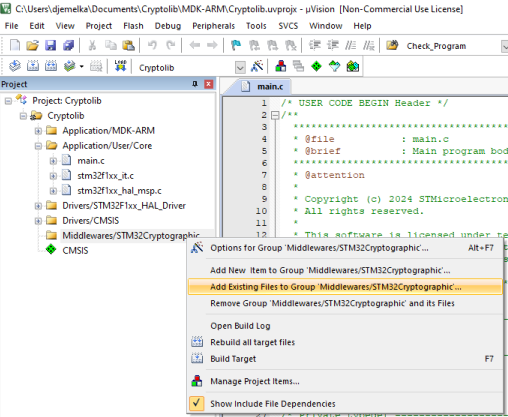Open the Debug menu
508x417 pixels.
(x=168, y=26)
